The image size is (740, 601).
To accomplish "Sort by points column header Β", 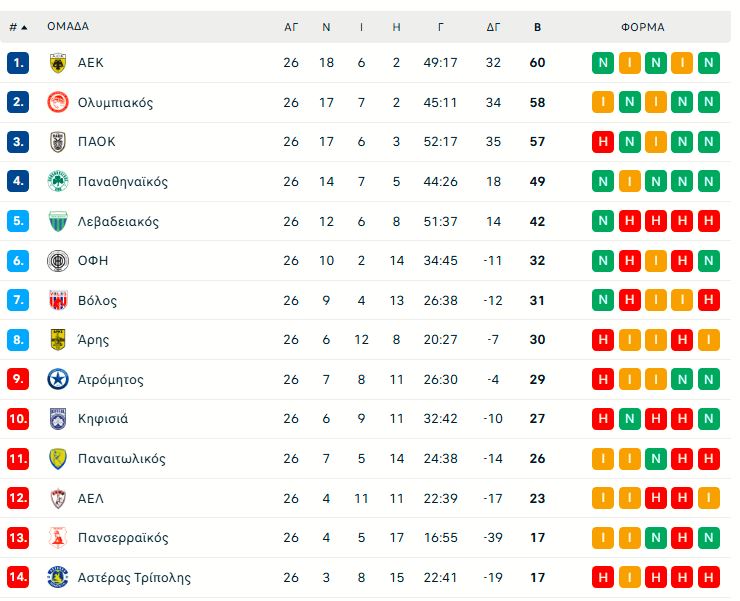I will [x=537, y=27].
